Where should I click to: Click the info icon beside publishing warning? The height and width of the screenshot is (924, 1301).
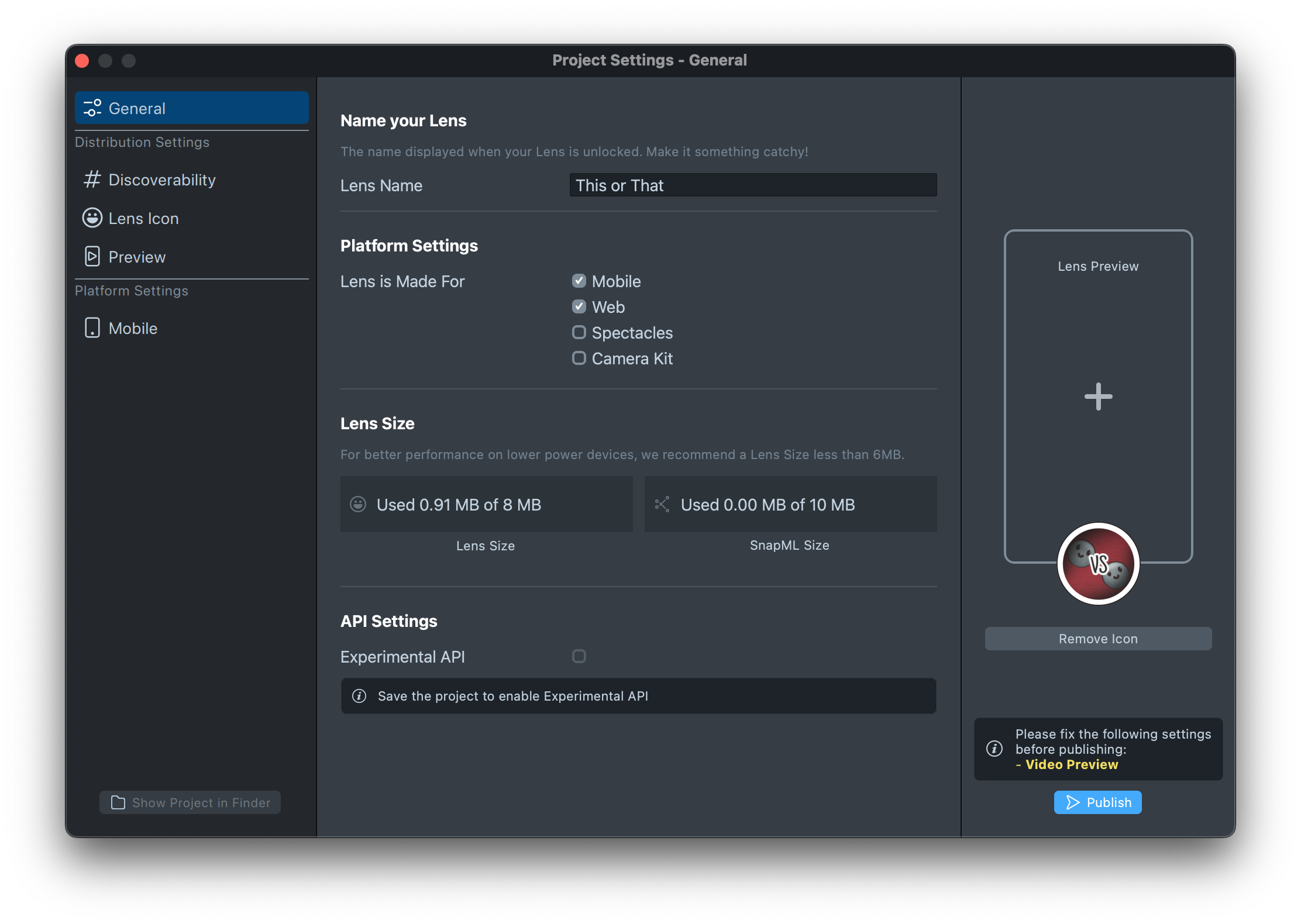click(994, 749)
